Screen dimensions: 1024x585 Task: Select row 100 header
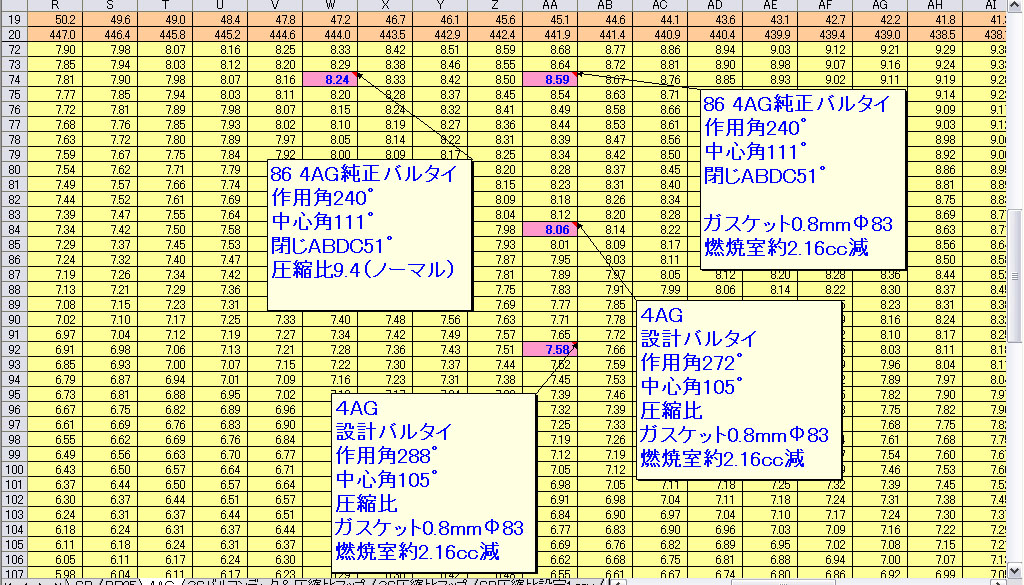[16, 470]
